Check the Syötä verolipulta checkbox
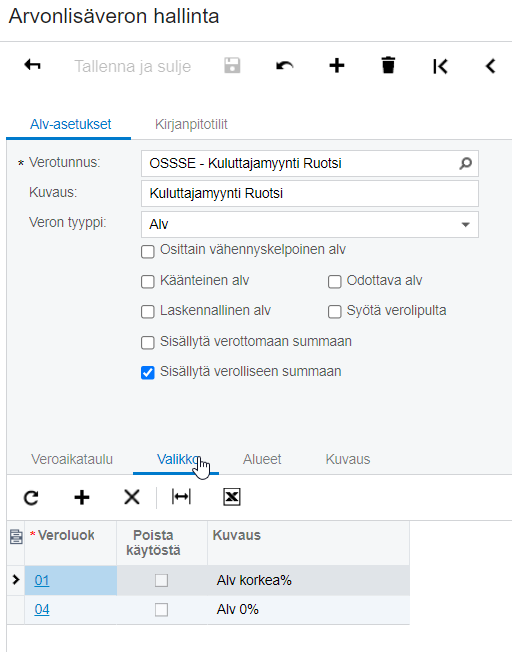This screenshot has height=652, width=512. pyautogui.click(x=334, y=311)
